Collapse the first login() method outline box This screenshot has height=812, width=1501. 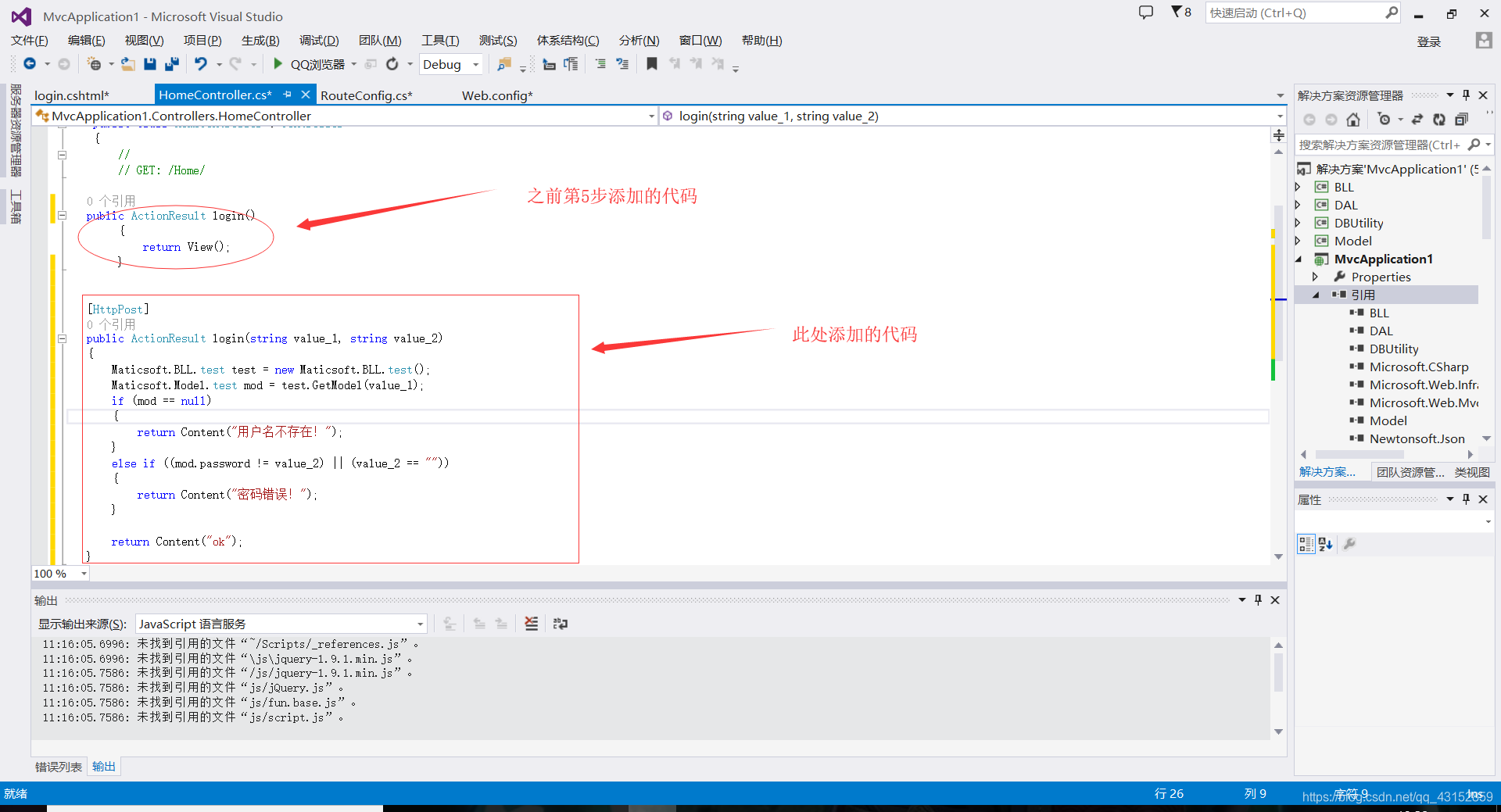coord(63,216)
